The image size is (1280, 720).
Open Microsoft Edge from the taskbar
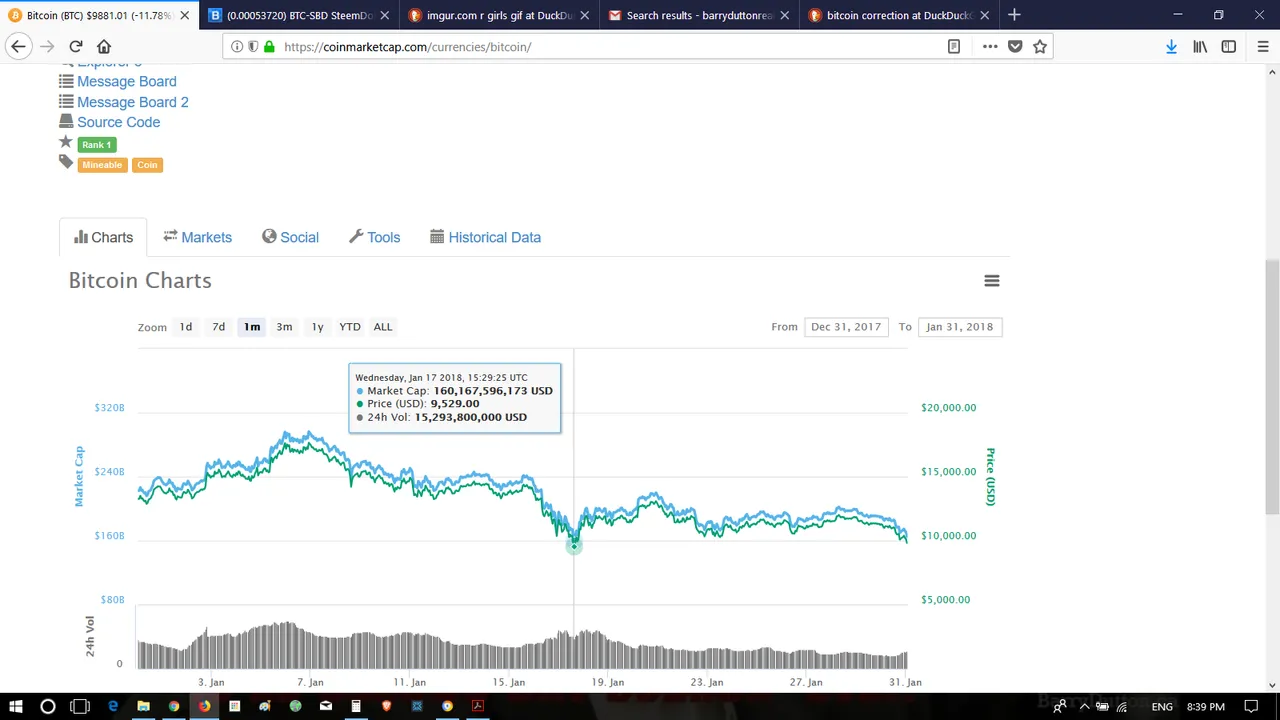[113, 706]
